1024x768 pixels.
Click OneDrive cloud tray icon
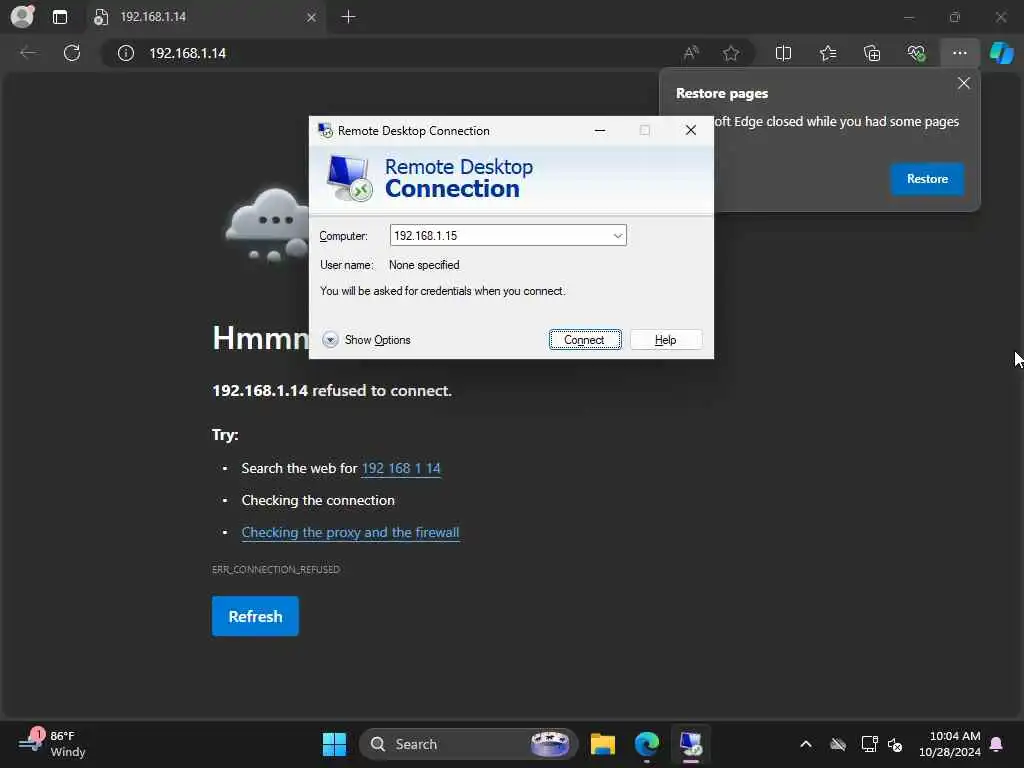tap(838, 744)
